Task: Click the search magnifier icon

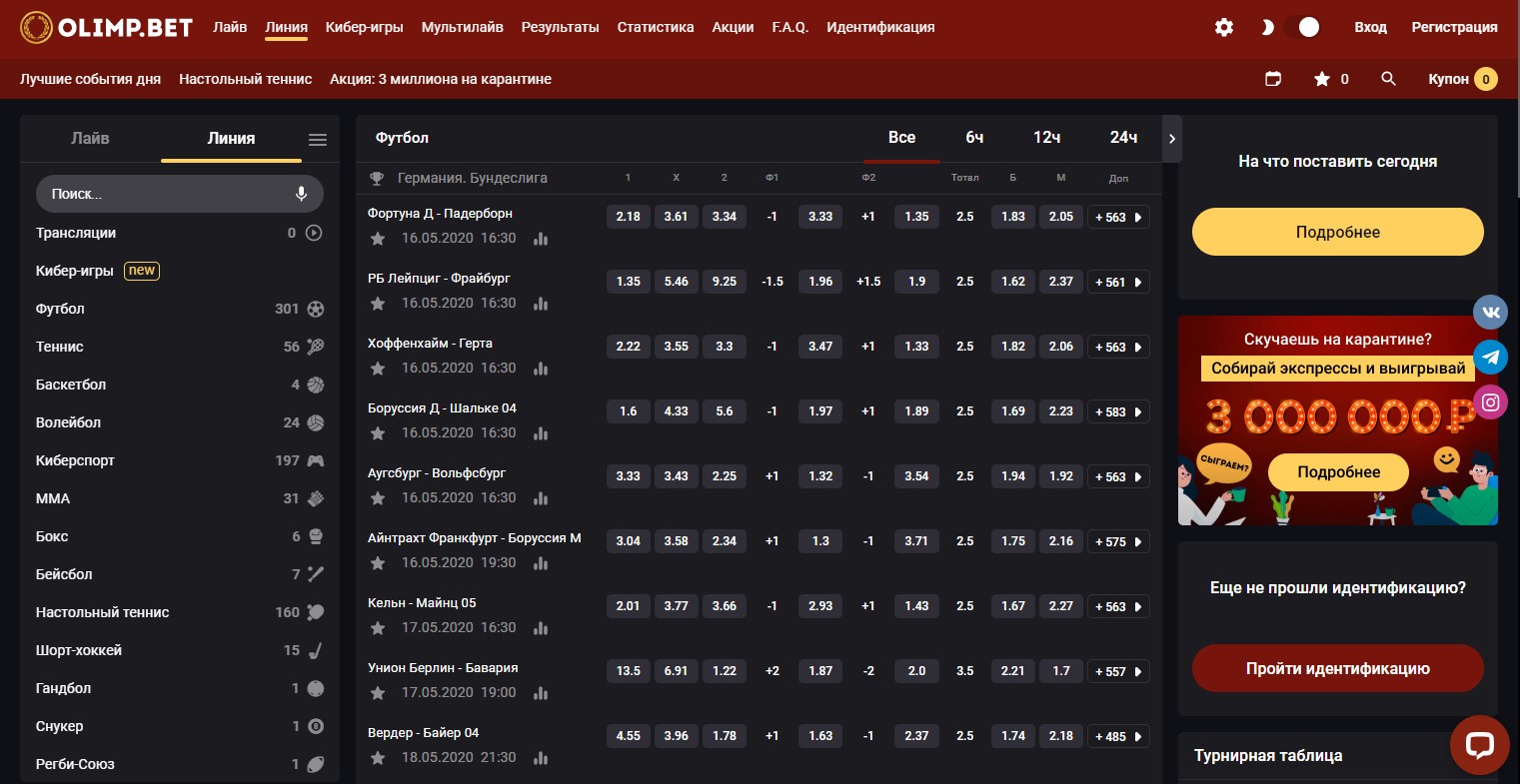Action: [1388, 79]
